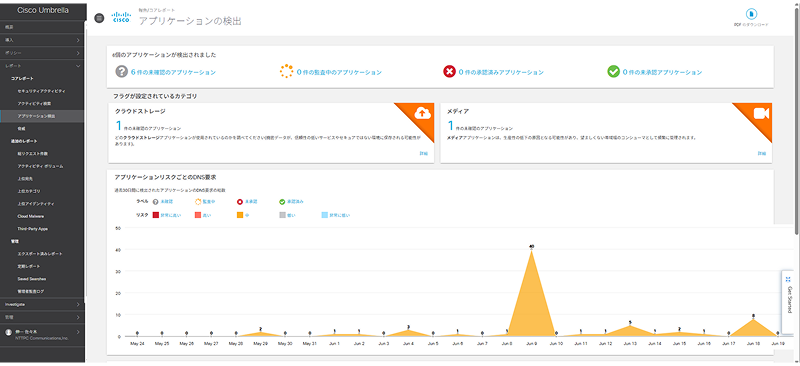The height and width of the screenshot is (366, 800).
Task: Click the green checkmark applications status icon
Action: pyautogui.click(x=613, y=72)
